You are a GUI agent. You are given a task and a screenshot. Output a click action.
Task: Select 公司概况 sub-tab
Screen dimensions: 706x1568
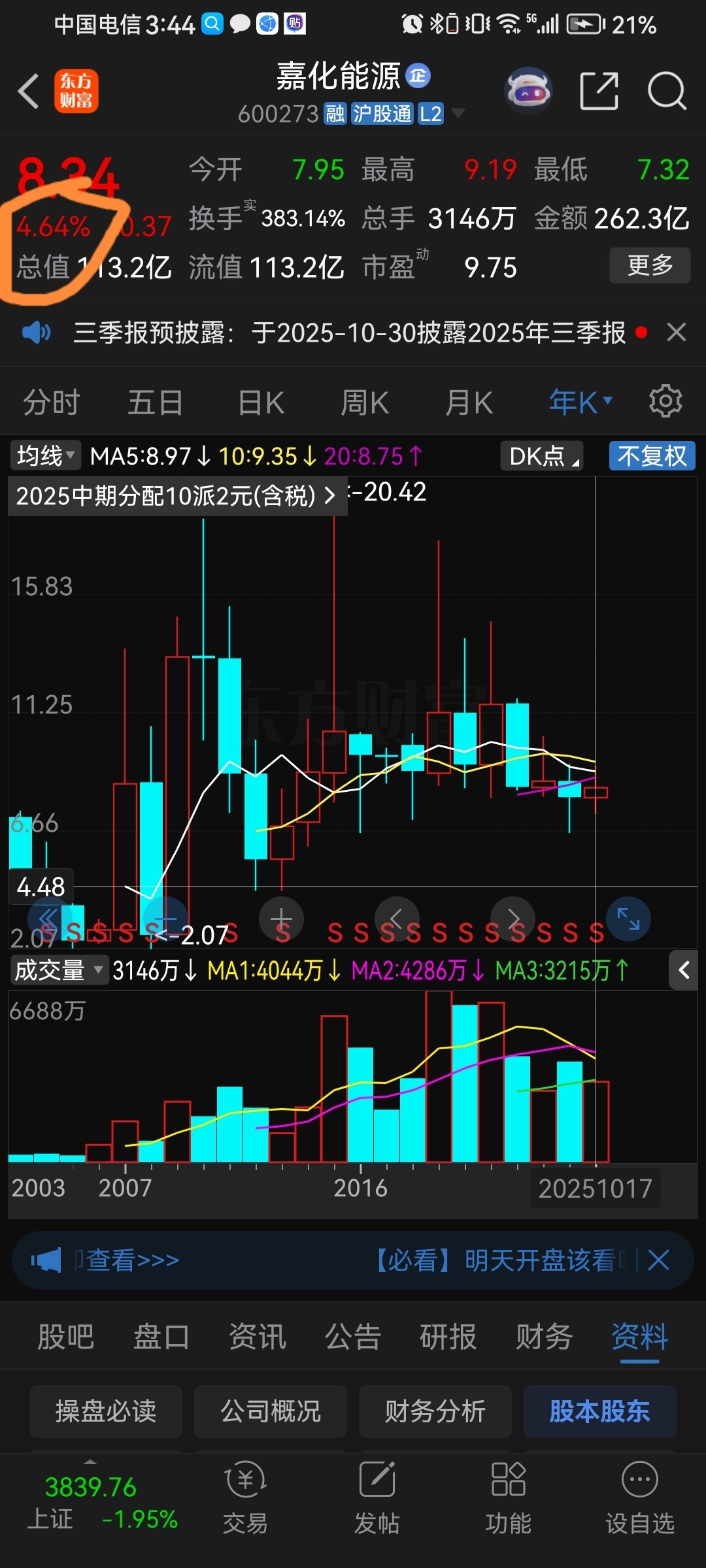click(271, 1411)
